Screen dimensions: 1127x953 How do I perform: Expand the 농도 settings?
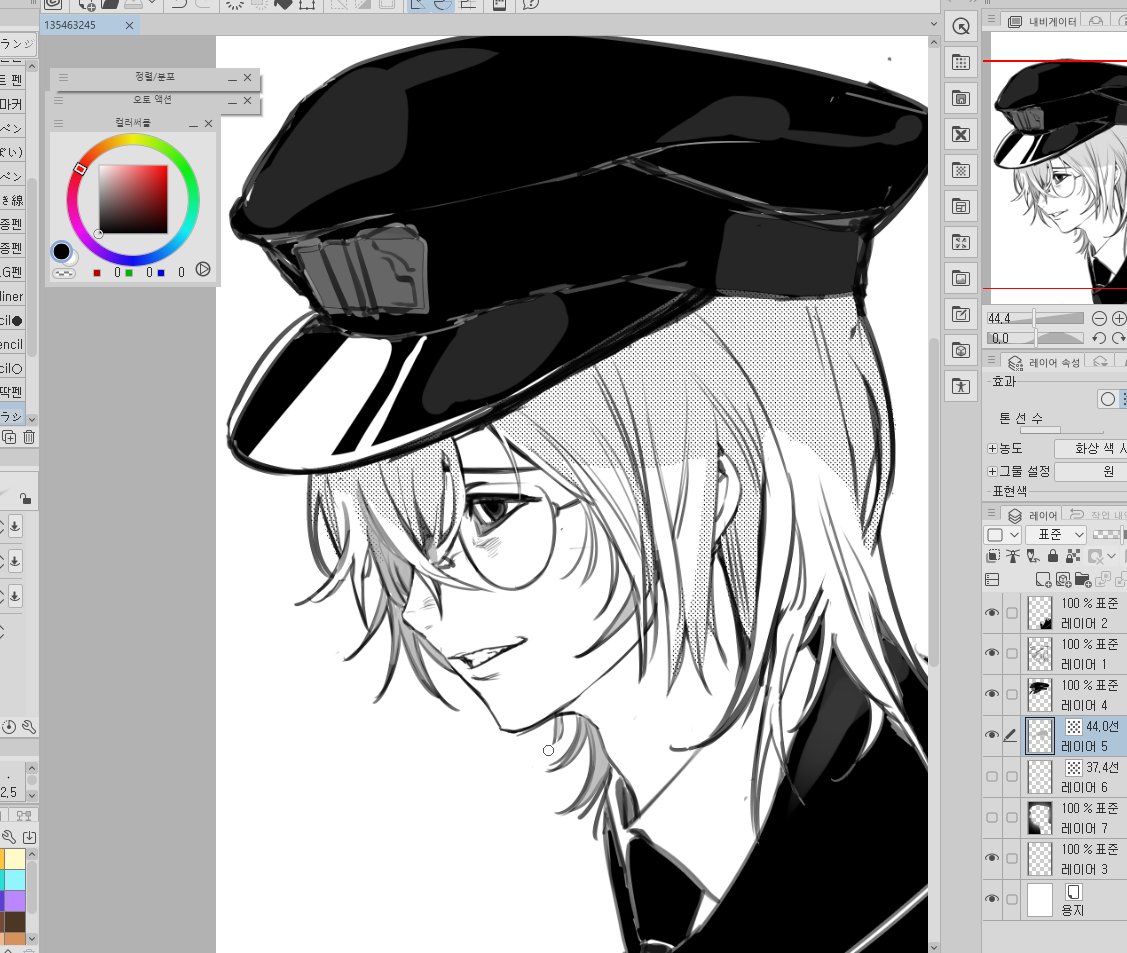point(993,448)
